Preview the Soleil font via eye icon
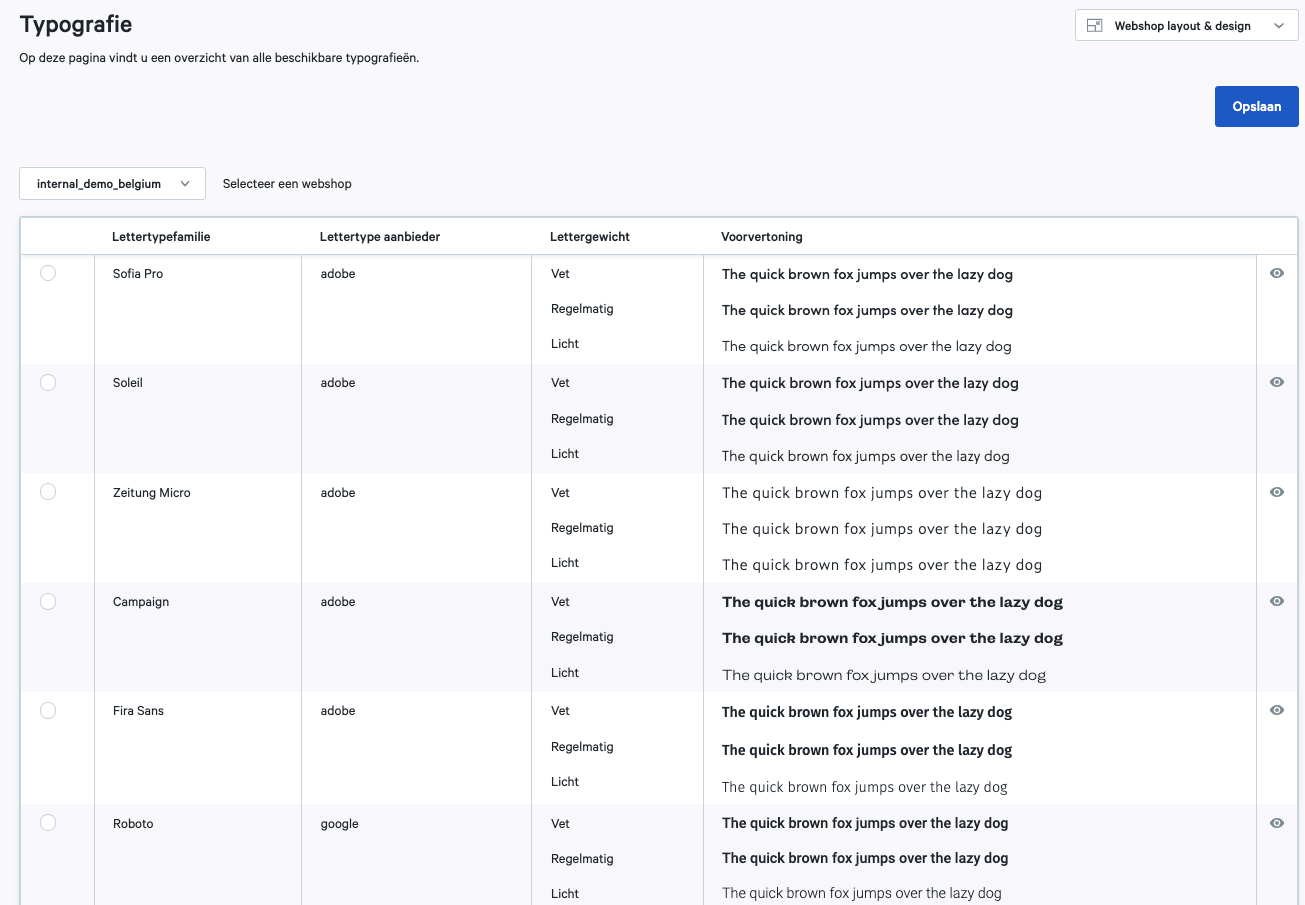The height and width of the screenshot is (905, 1305). point(1277,382)
